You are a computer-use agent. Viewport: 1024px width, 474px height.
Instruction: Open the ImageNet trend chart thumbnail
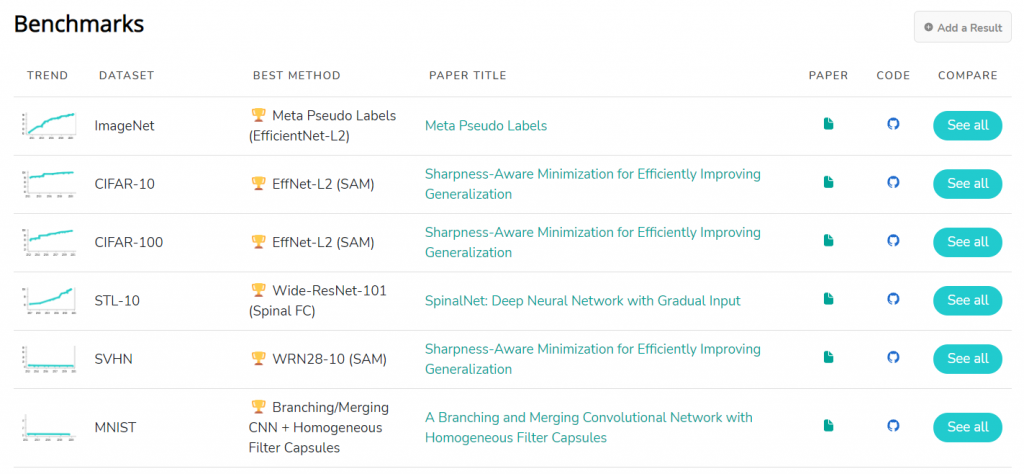click(x=49, y=125)
